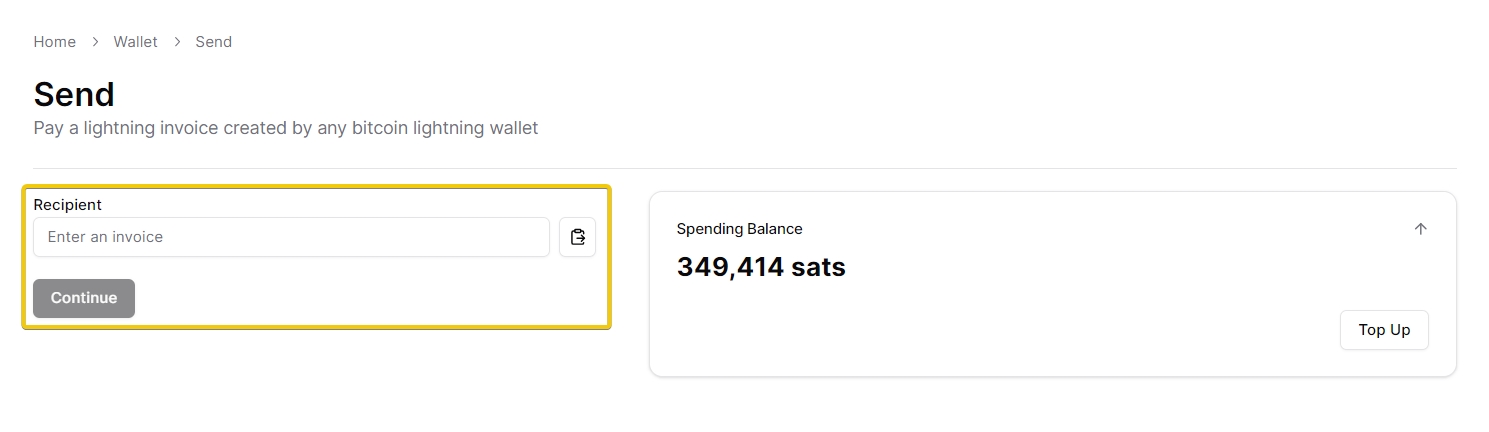Click the horizontal divider under the subtitle
The height and width of the screenshot is (432, 1489).
744,168
